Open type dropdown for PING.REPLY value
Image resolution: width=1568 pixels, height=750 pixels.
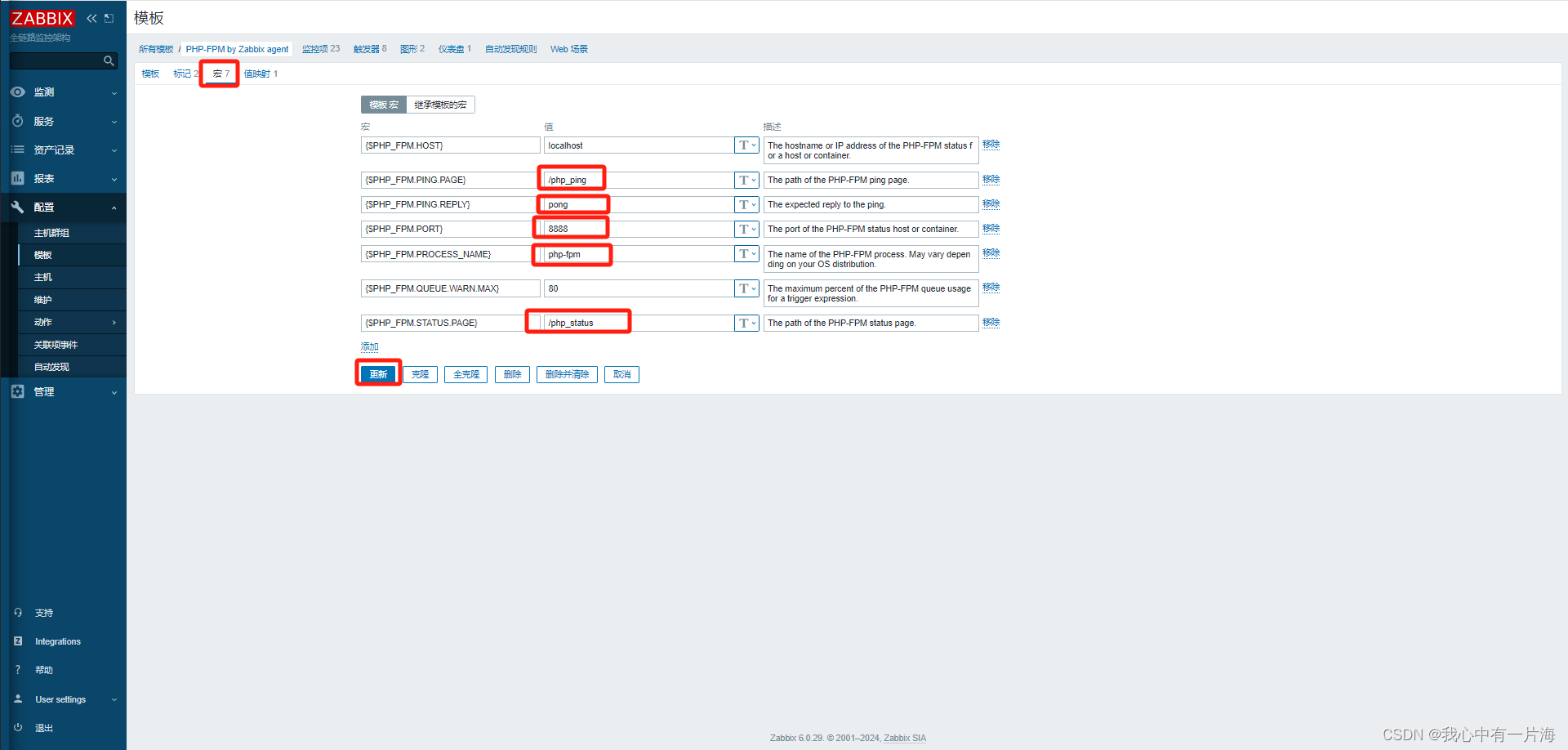point(746,204)
